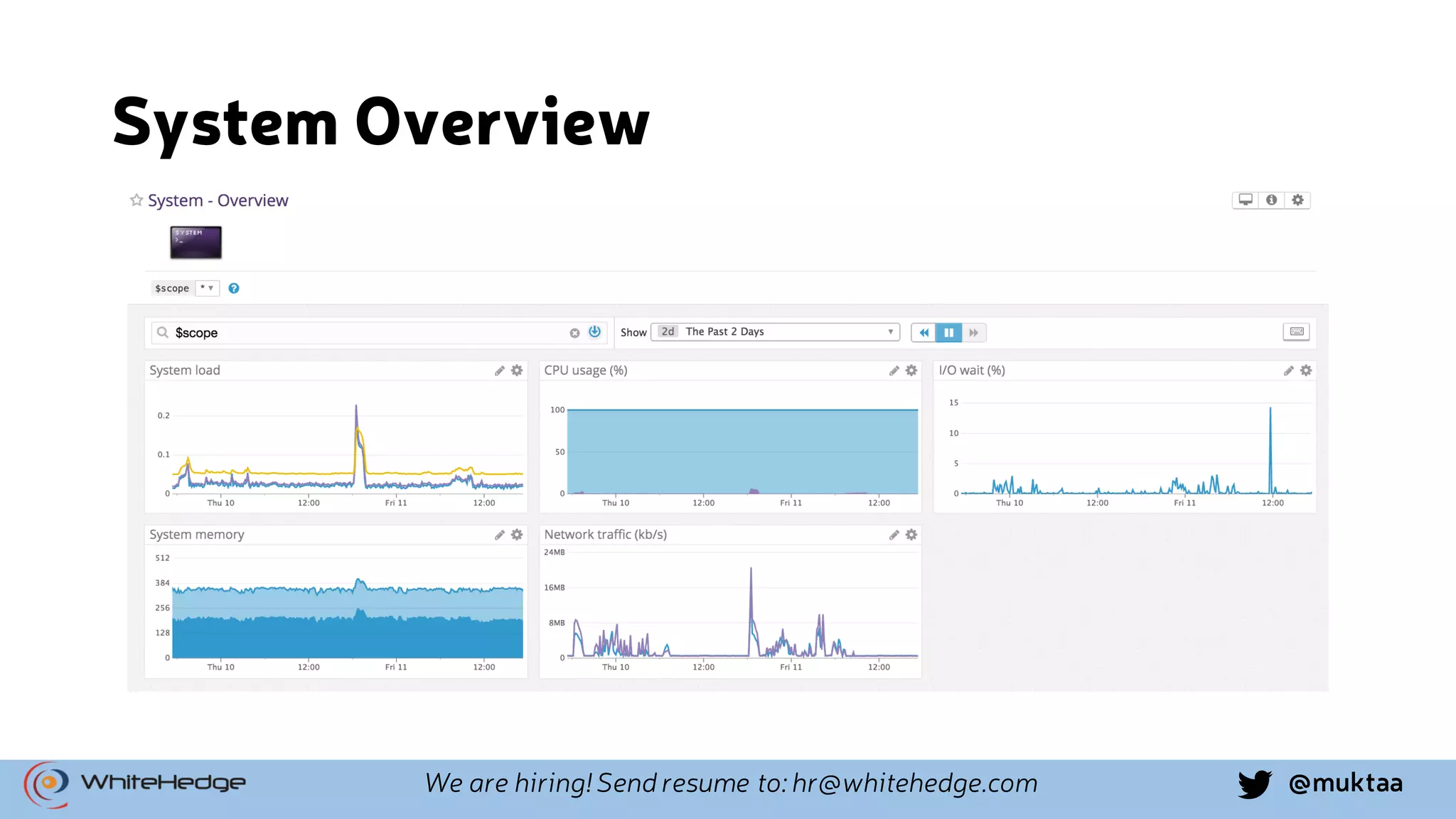This screenshot has width=1456, height=819.
Task: Star the System - Overview dashboard
Action: [x=136, y=200]
